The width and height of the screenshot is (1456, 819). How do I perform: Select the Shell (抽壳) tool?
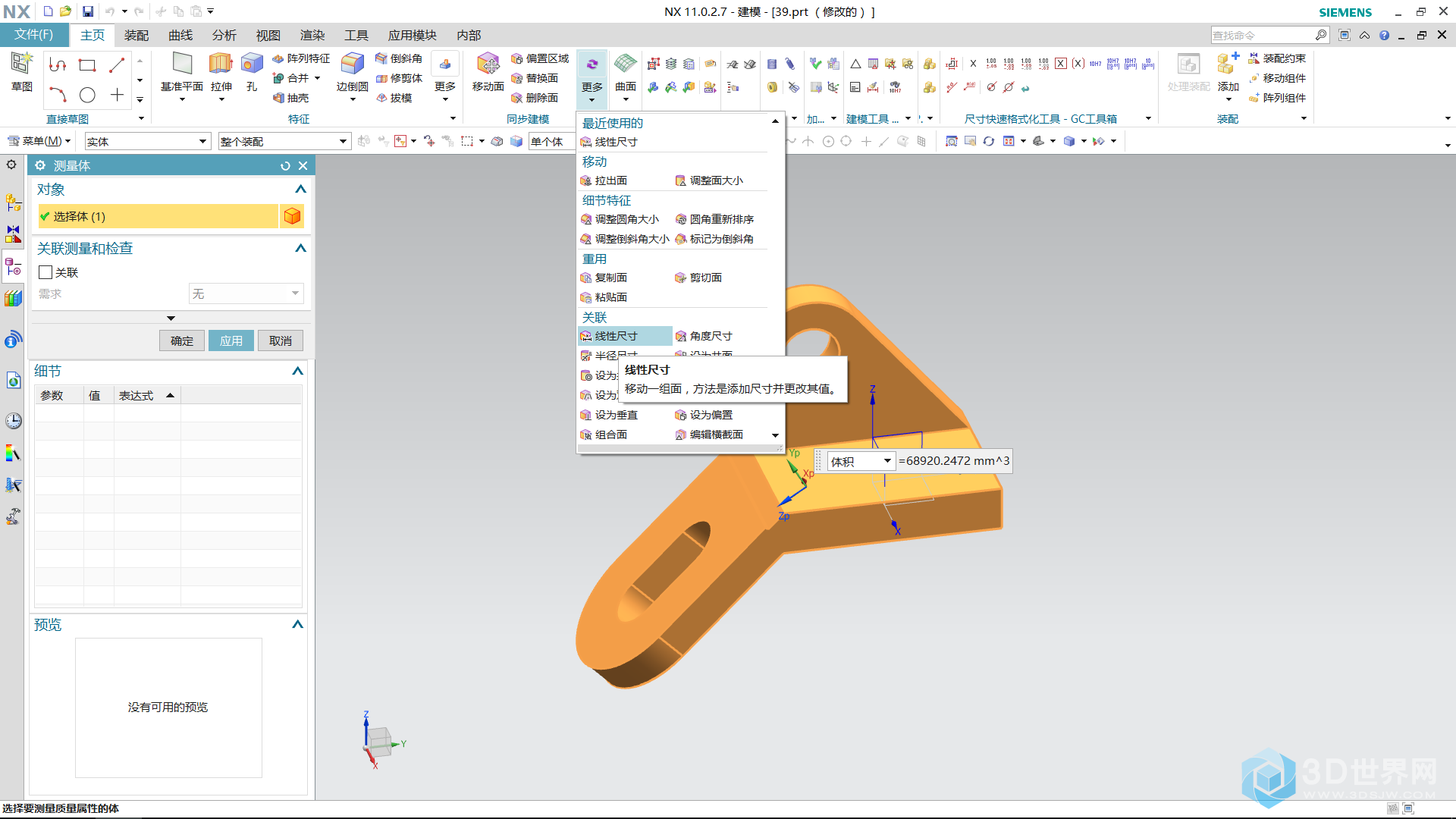(x=291, y=98)
